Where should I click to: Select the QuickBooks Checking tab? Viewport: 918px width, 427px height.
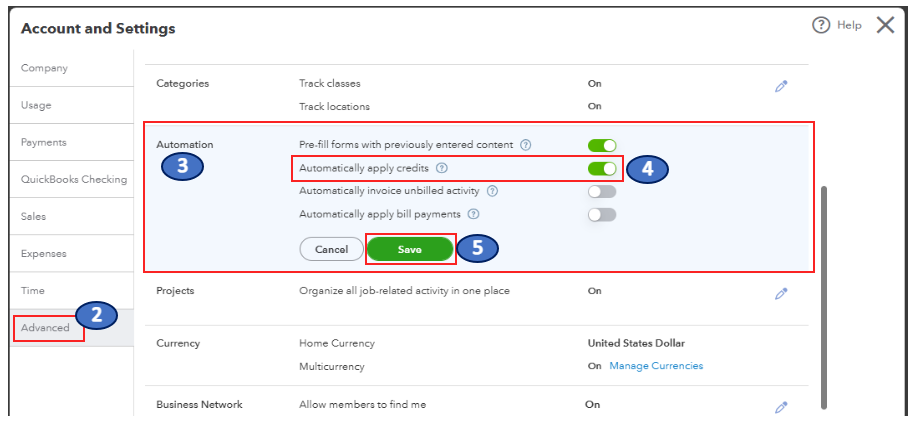coord(74,180)
